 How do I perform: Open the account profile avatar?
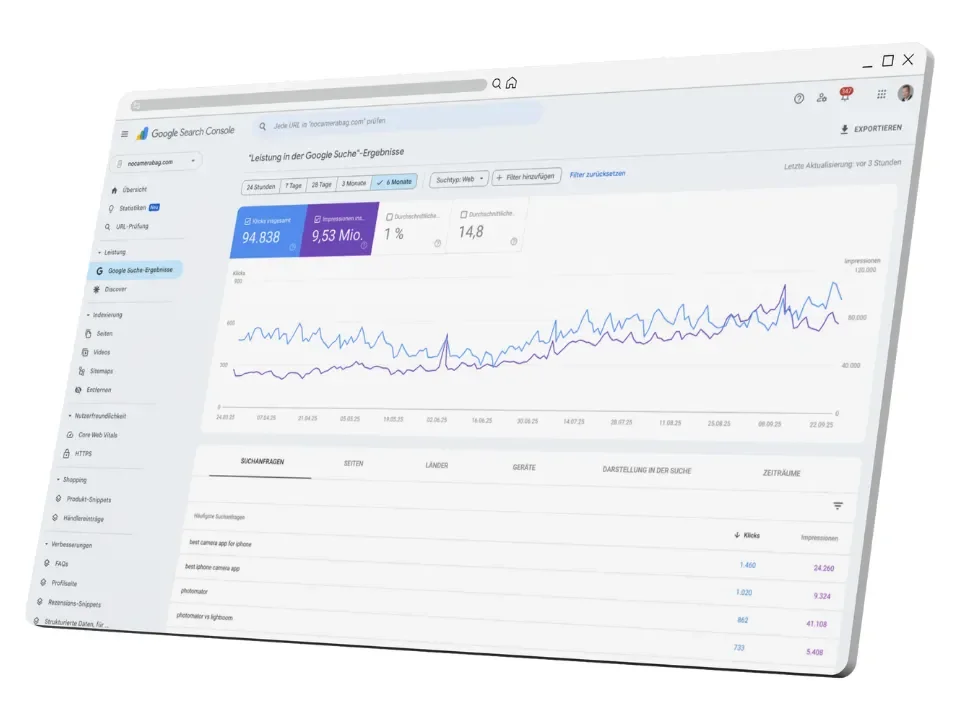tap(906, 92)
